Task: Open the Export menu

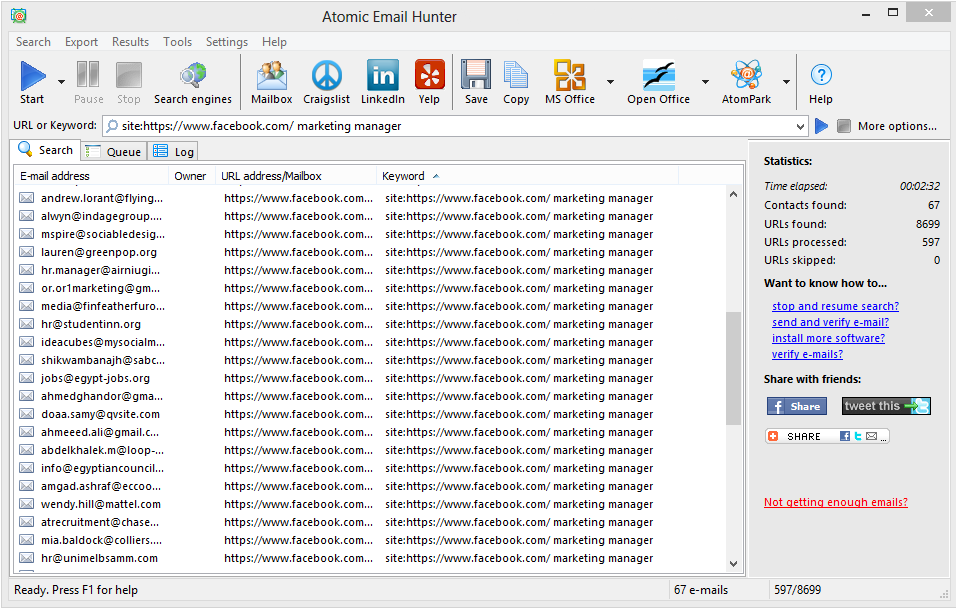Action: coord(81,42)
